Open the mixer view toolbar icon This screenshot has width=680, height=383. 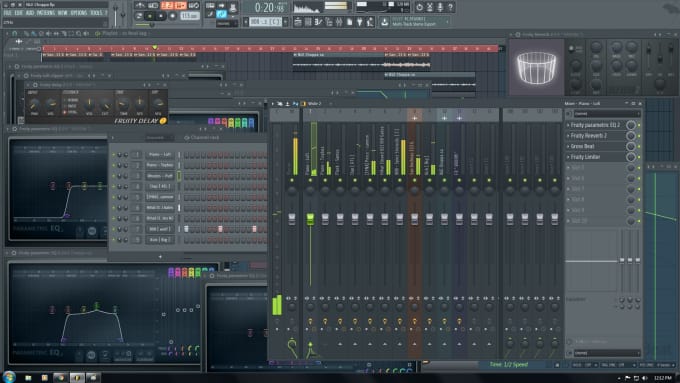tap(339, 22)
